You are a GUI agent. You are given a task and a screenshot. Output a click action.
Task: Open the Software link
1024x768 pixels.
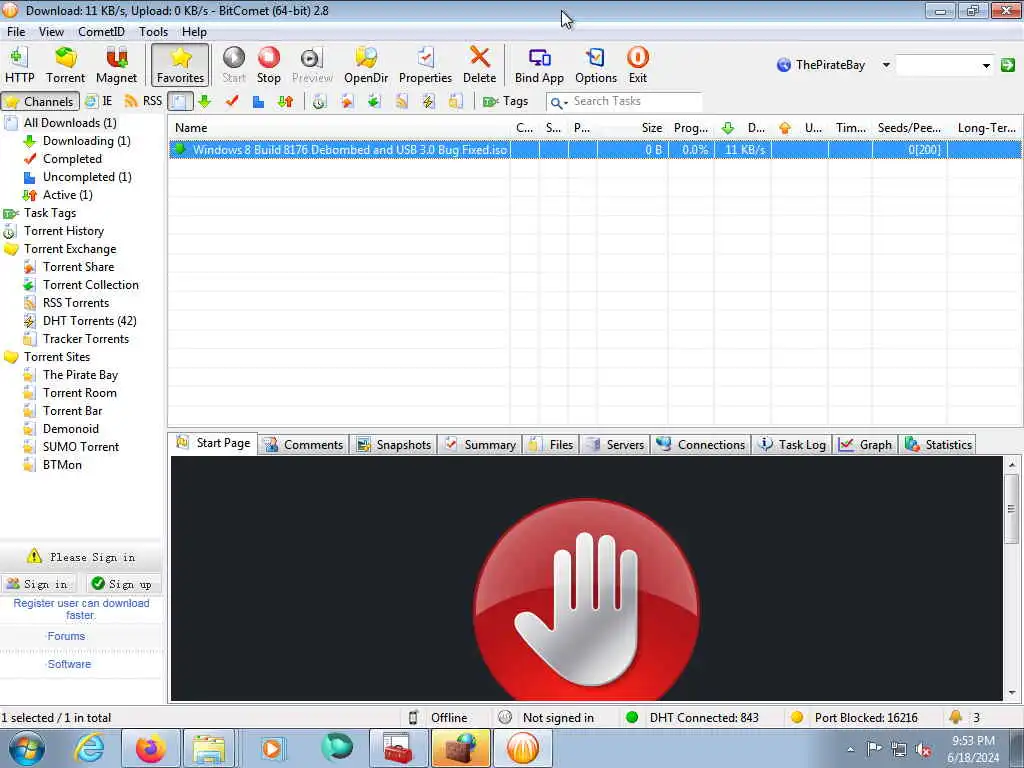tap(69, 664)
